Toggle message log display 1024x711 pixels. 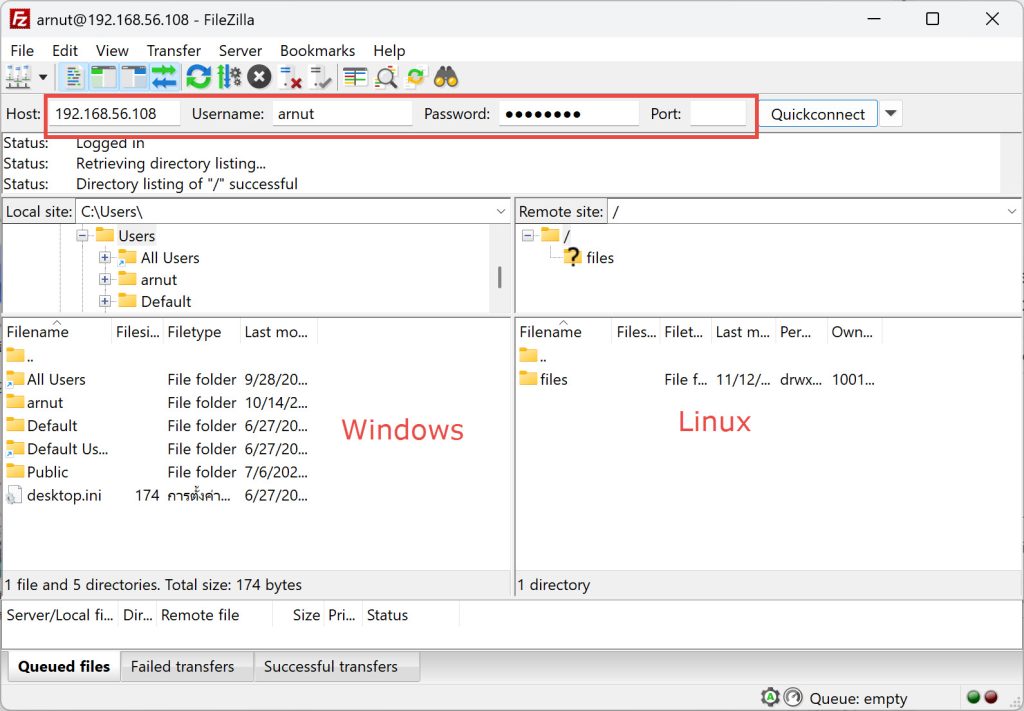pos(73,77)
